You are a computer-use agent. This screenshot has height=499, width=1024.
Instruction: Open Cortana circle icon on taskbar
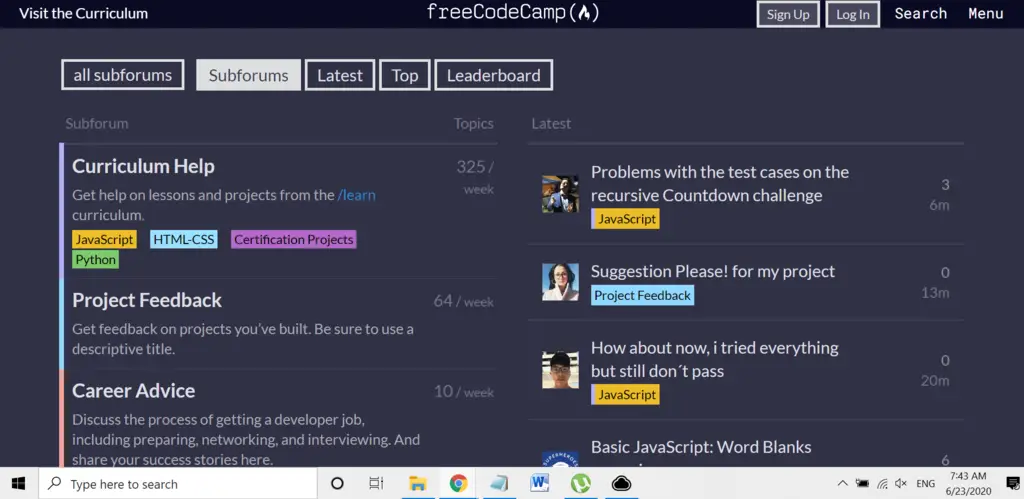pos(337,483)
